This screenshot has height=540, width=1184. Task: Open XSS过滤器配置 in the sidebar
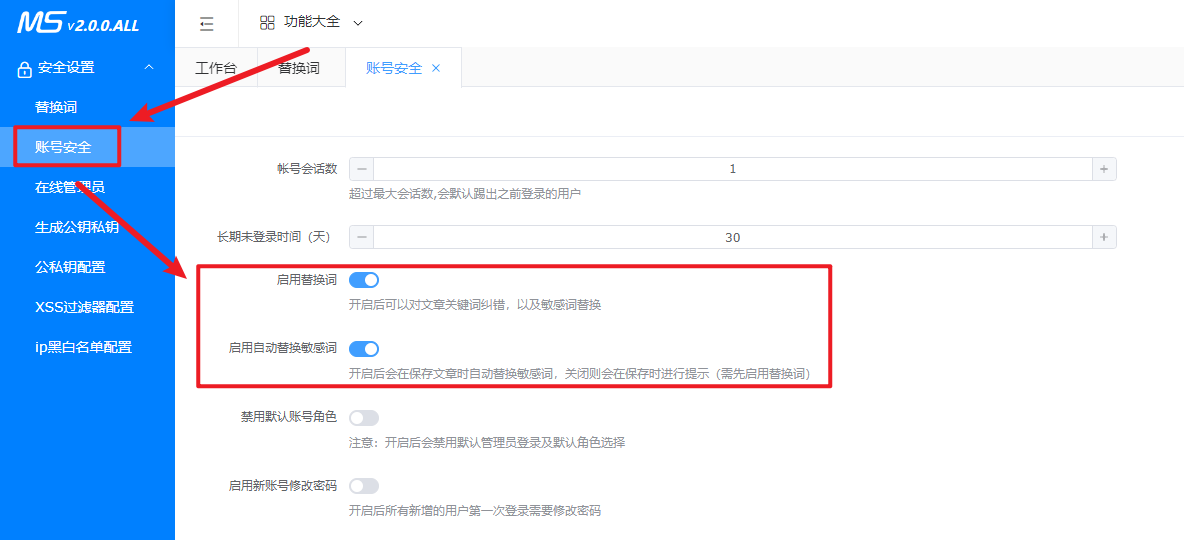point(84,307)
